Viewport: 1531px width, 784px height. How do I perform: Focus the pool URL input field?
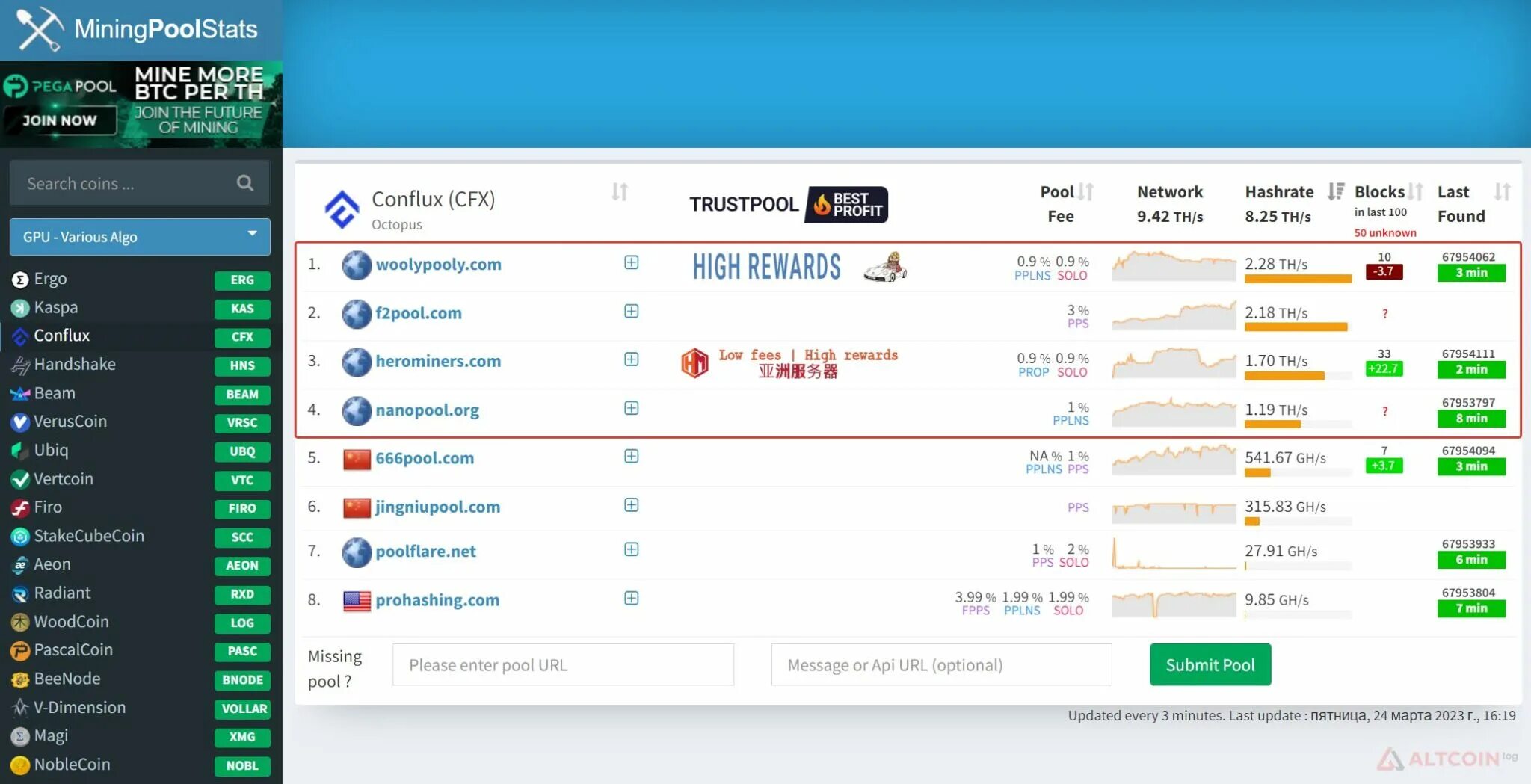point(563,664)
